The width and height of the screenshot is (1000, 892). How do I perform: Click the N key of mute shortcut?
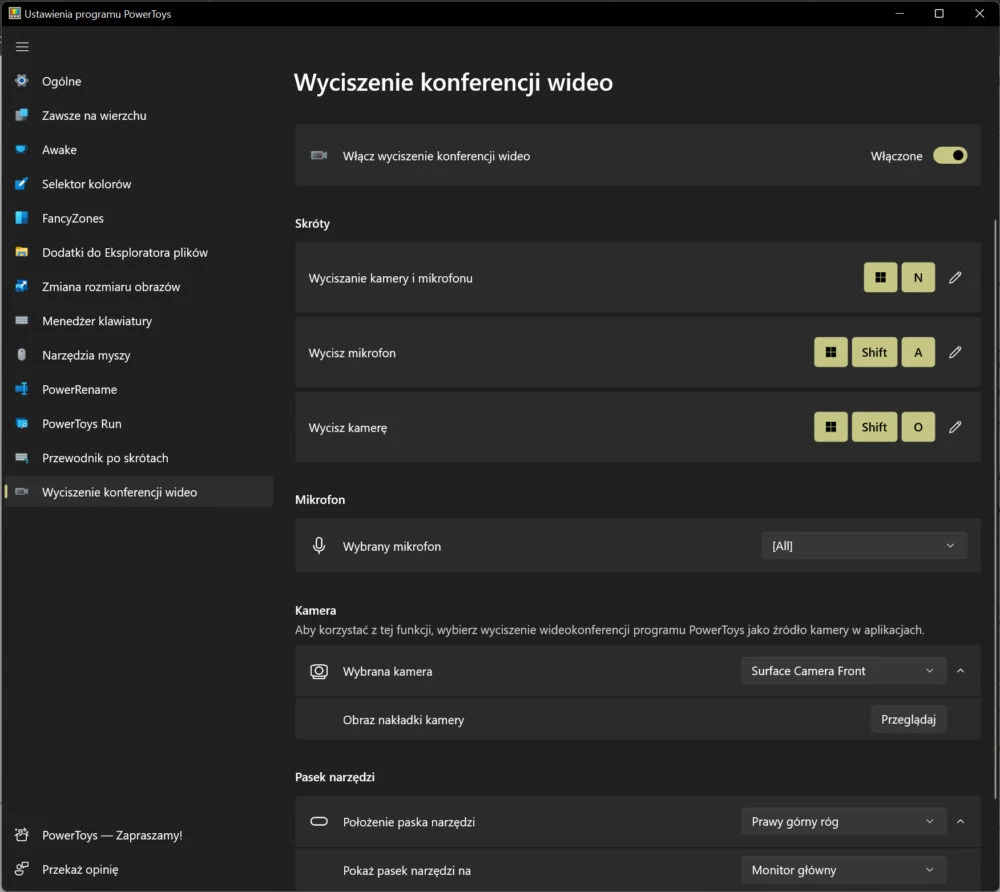click(918, 277)
